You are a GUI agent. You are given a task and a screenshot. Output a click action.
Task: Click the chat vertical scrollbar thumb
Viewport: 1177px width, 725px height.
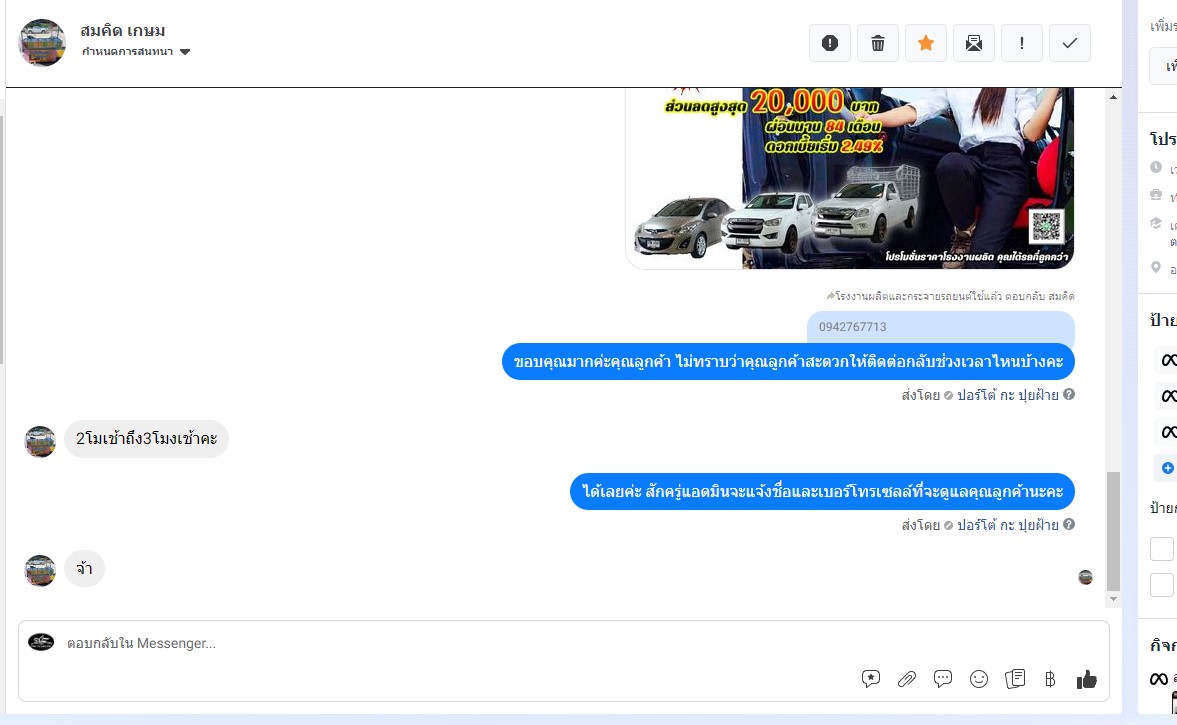coord(1113,531)
